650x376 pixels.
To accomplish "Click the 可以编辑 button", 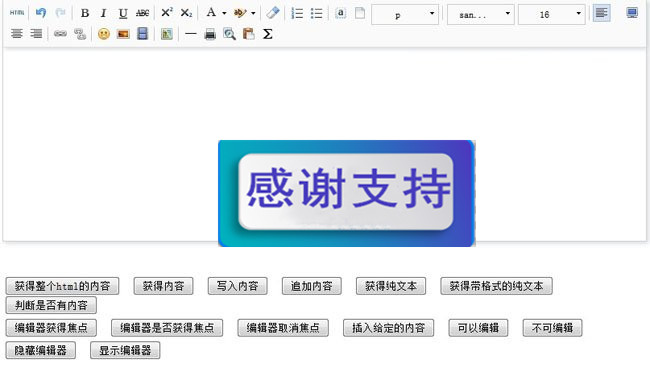I will [x=478, y=328].
